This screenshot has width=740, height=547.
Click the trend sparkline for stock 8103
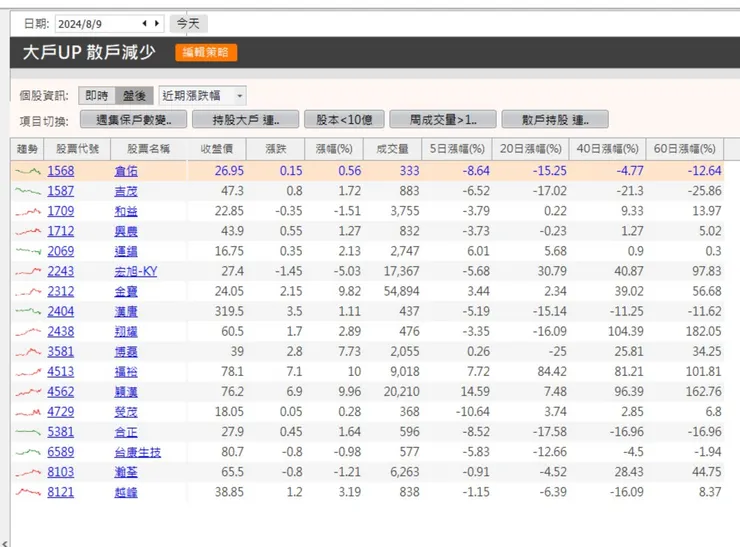click(x=28, y=472)
